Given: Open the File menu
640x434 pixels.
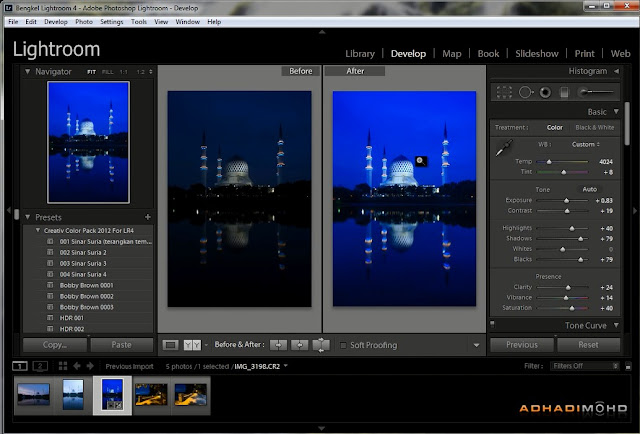Looking at the screenshot, I should click(x=13, y=22).
